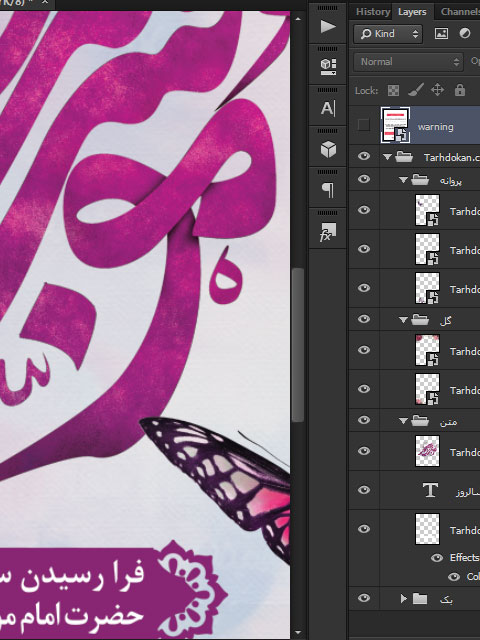Viewport: 480px width, 640px height.
Task: Select the text layer T icon
Action: point(430,490)
